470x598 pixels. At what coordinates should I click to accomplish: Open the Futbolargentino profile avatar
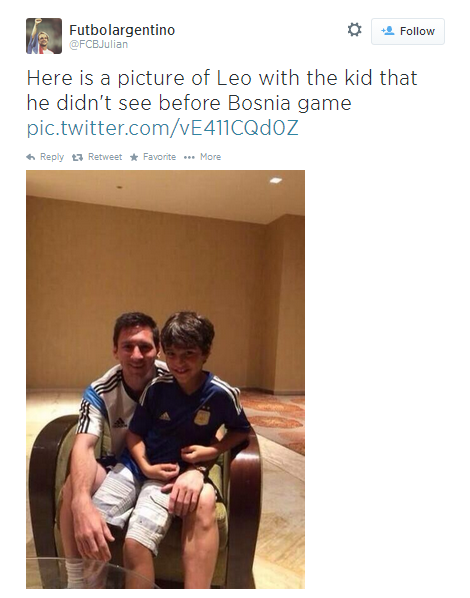point(44,36)
